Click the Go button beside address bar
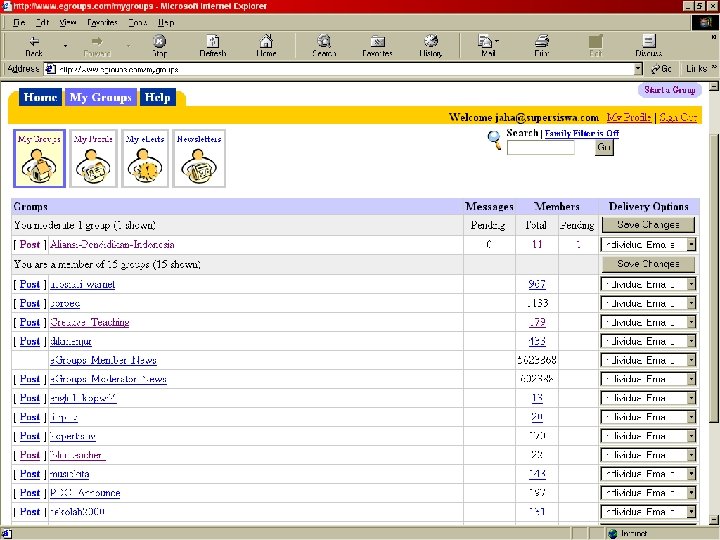720x540 pixels. 661,69
